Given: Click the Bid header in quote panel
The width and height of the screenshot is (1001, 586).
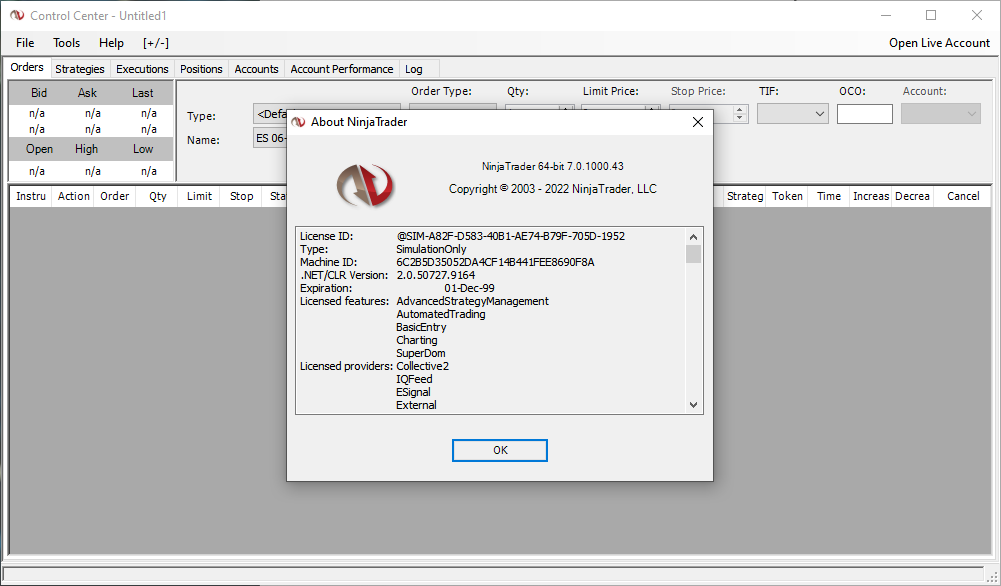Looking at the screenshot, I should [x=39, y=93].
